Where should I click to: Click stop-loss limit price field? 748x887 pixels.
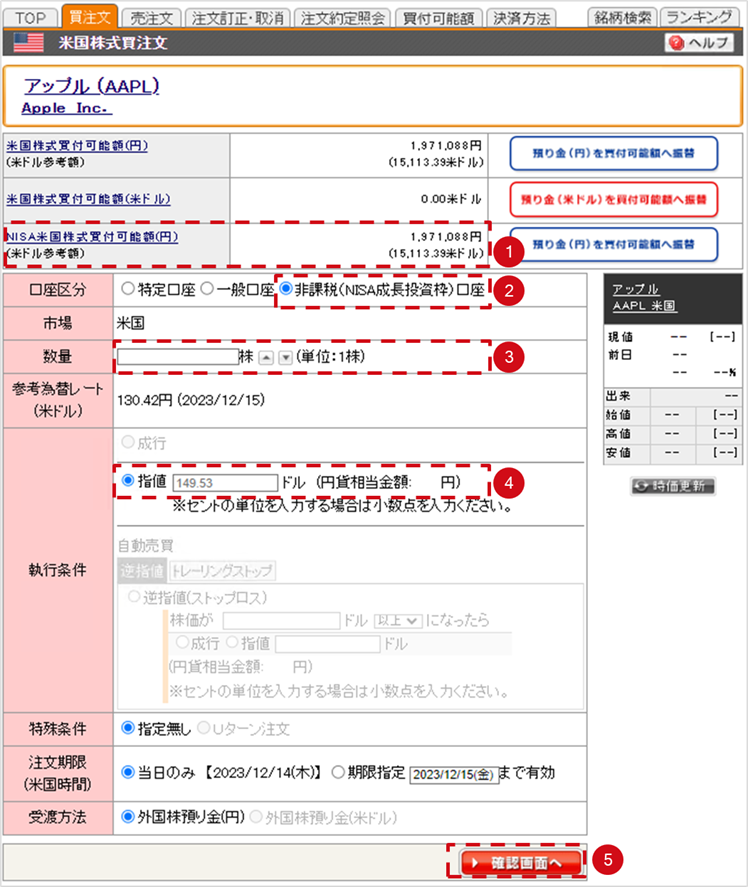click(328, 644)
